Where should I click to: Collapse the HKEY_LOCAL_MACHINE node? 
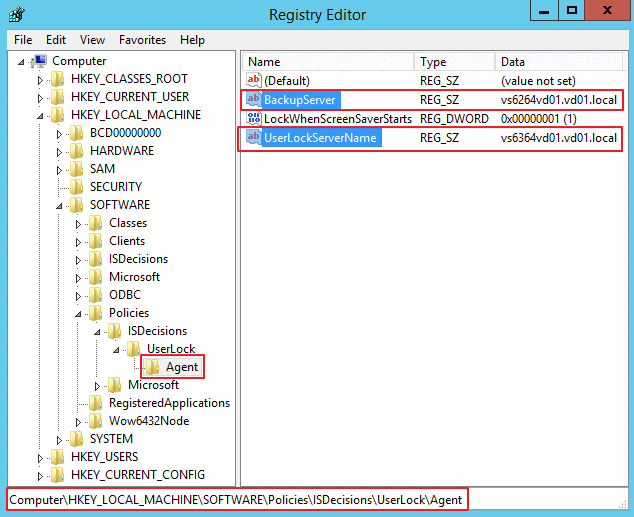40,116
